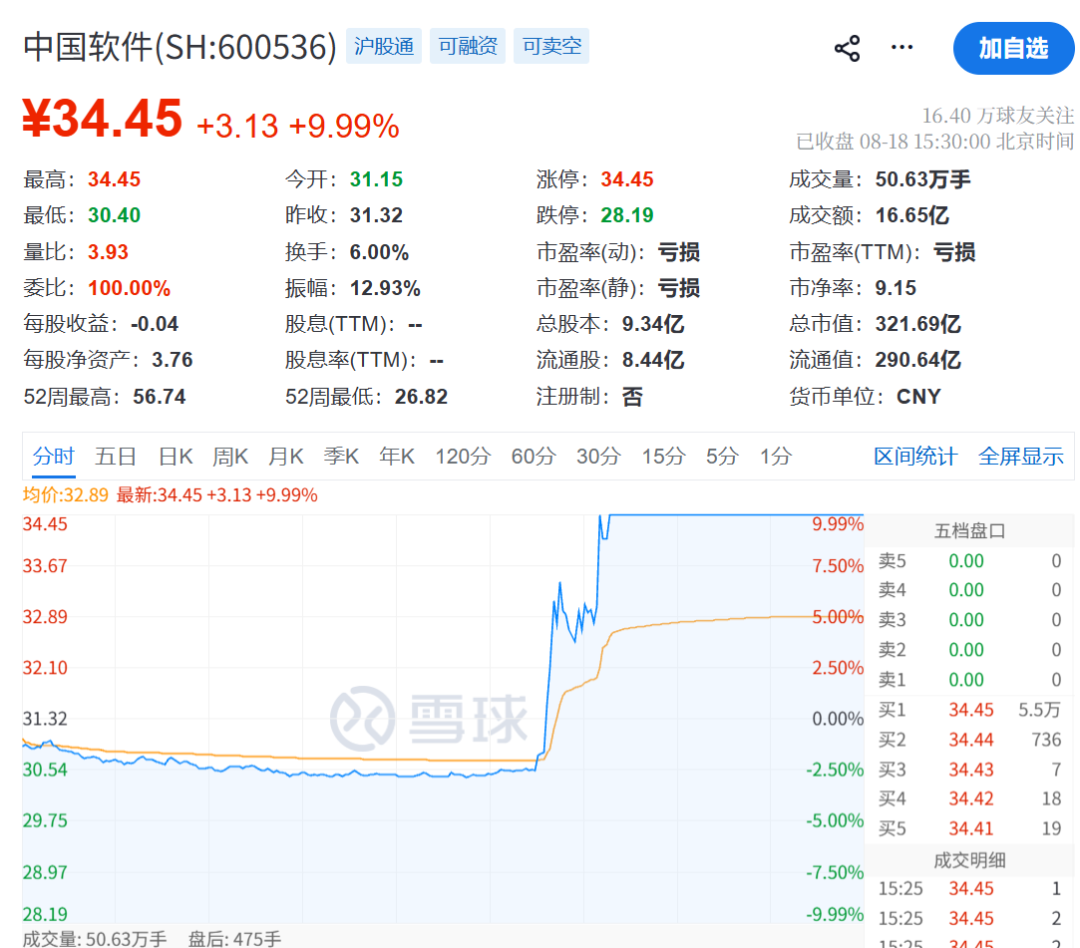The image size is (1080, 948).
Task: Select the 买1 row at 34.45
Action: [969, 710]
